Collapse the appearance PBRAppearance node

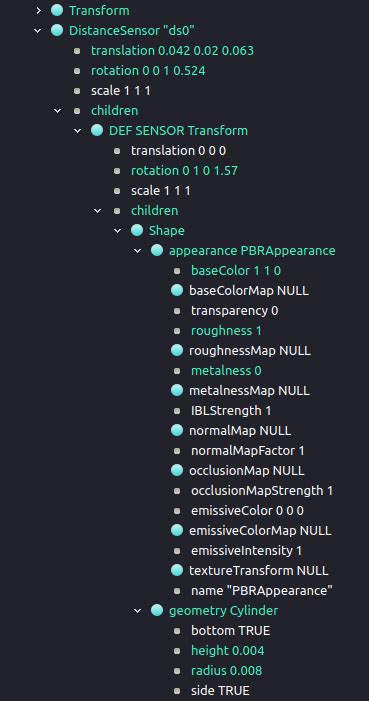[x=137, y=250]
